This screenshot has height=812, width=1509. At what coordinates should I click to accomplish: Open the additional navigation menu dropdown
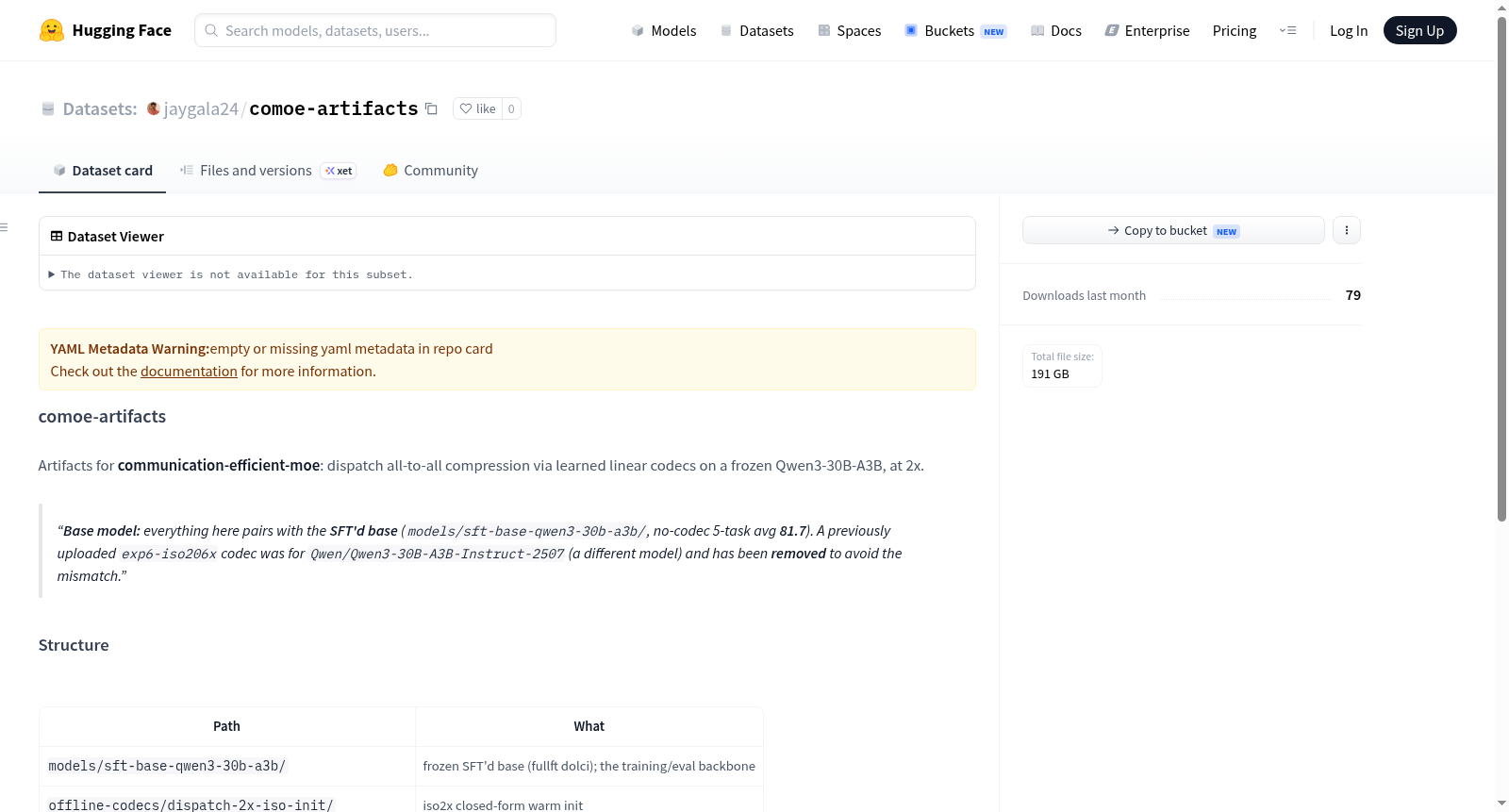1287,30
